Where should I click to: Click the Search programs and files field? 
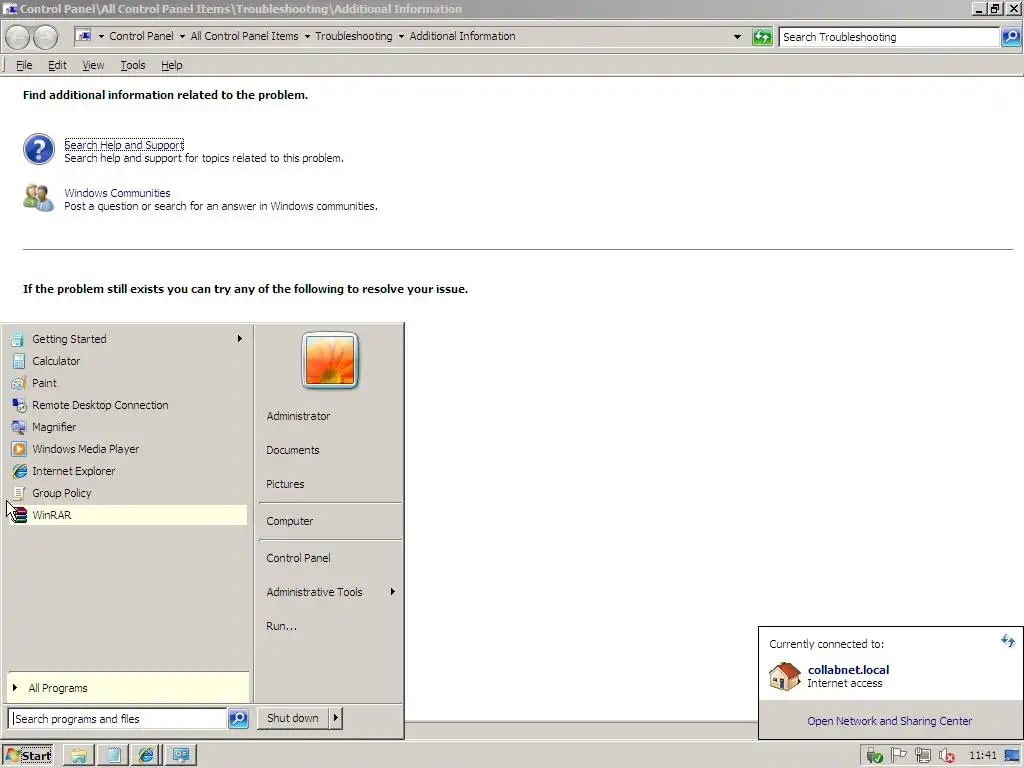pyautogui.click(x=118, y=718)
